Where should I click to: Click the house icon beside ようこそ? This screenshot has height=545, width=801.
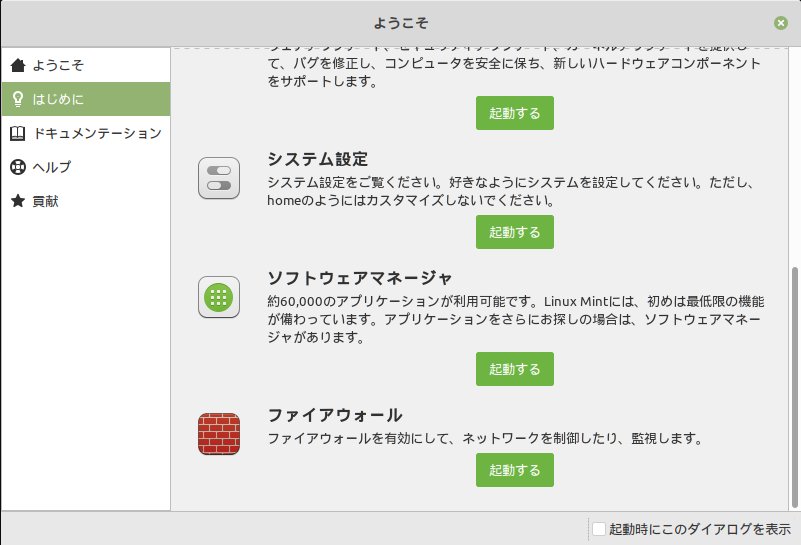18,65
